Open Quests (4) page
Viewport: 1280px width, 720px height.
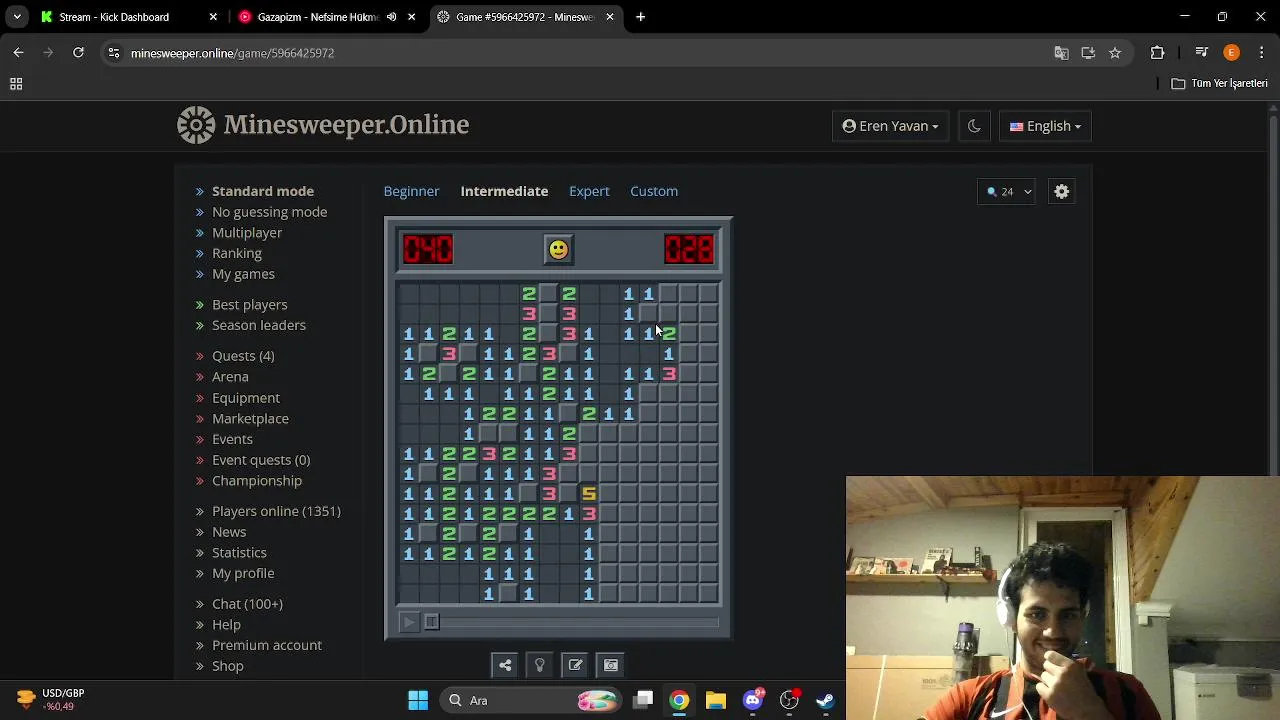(x=243, y=356)
